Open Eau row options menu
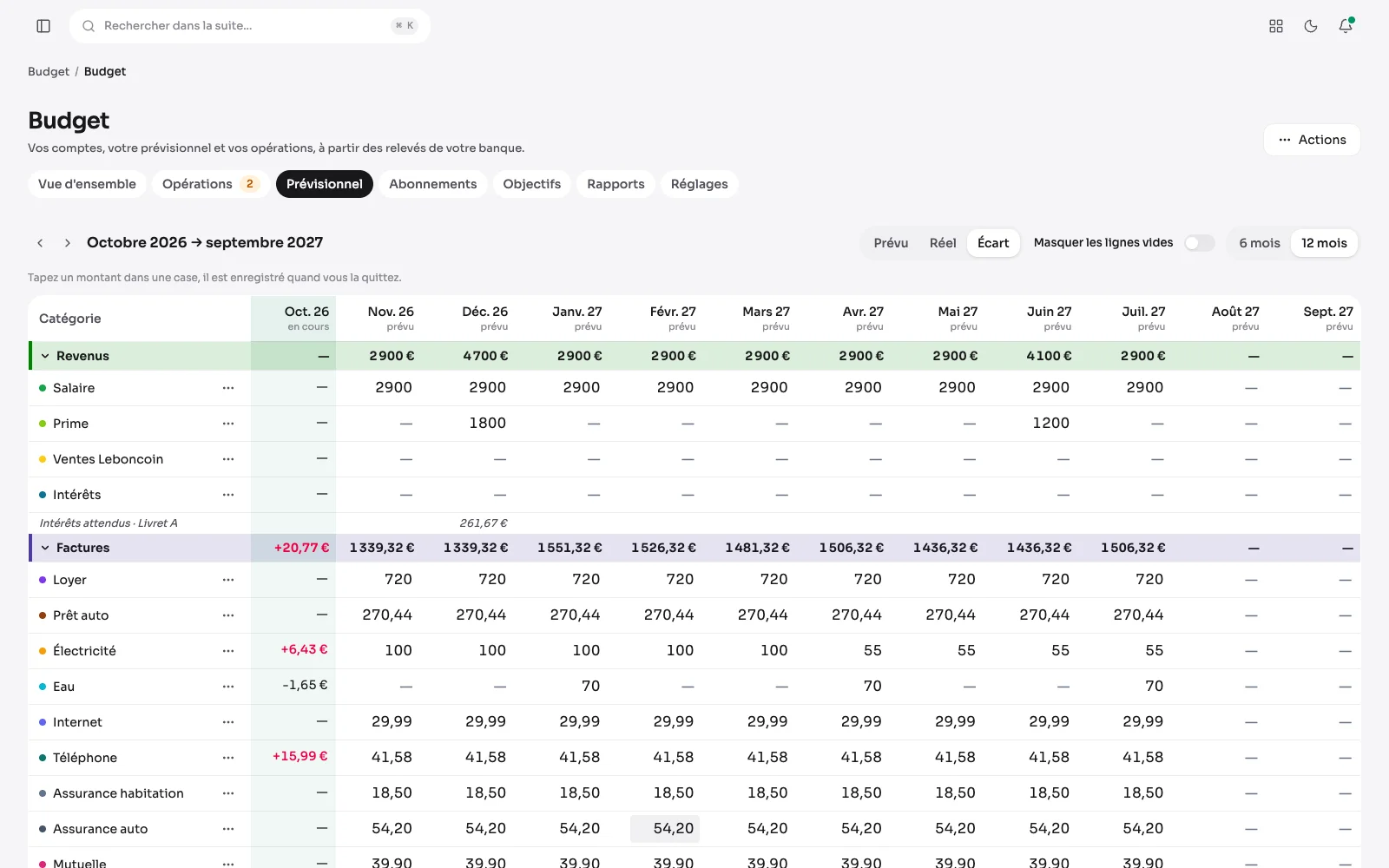 (x=228, y=687)
